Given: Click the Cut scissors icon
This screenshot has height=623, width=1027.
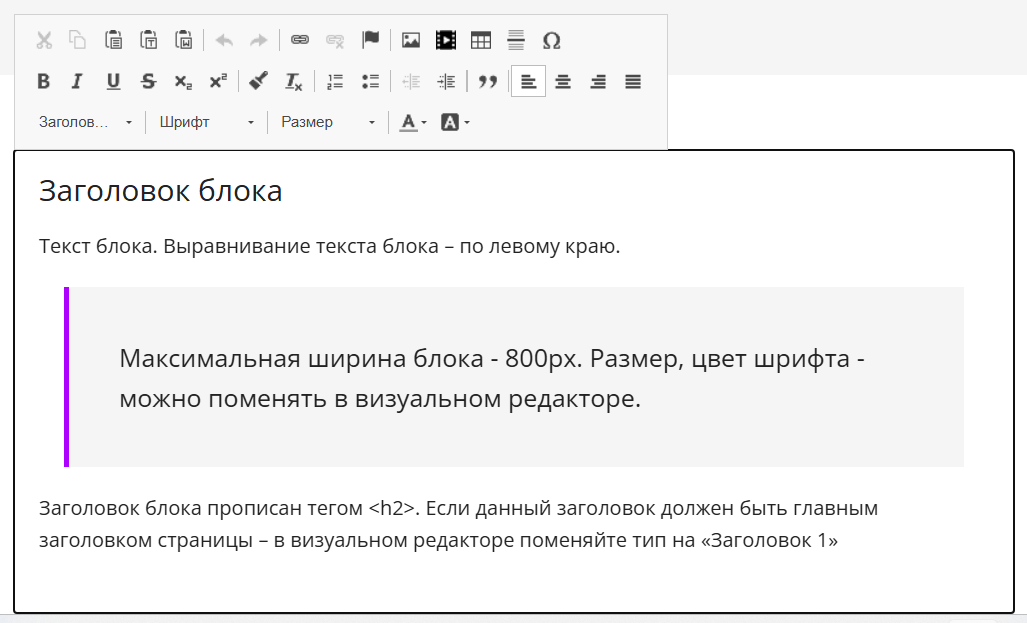Looking at the screenshot, I should point(44,41).
